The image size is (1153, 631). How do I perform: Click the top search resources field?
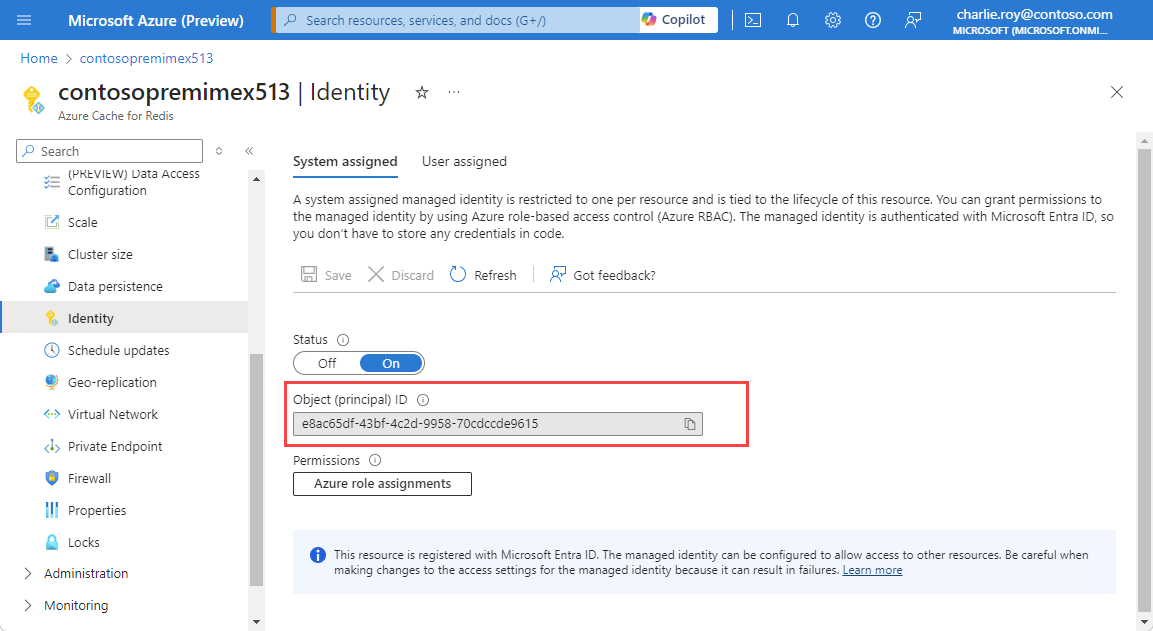[x=460, y=20]
